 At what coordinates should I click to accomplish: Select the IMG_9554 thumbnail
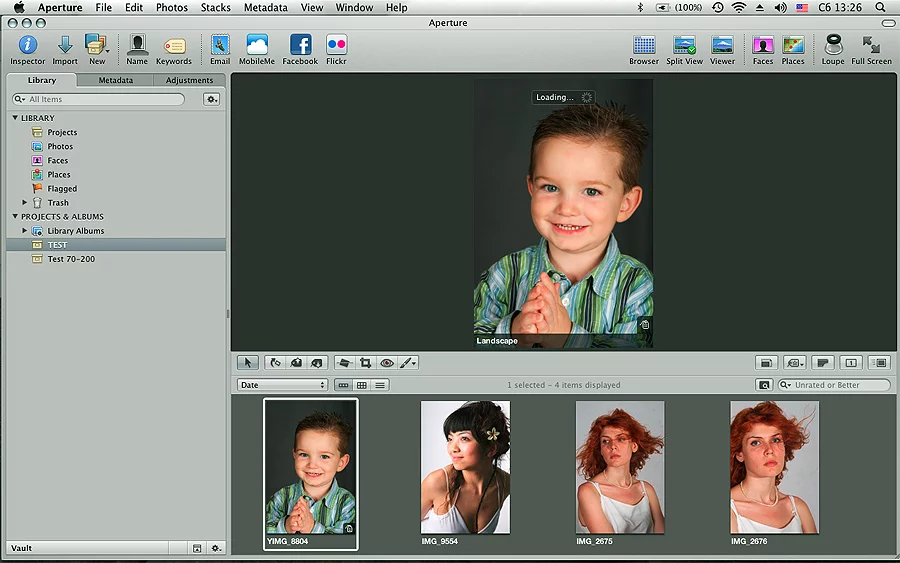[x=465, y=467]
